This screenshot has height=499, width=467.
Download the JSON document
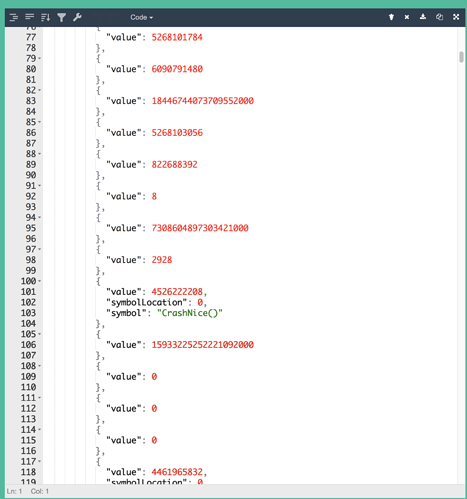coord(423,17)
